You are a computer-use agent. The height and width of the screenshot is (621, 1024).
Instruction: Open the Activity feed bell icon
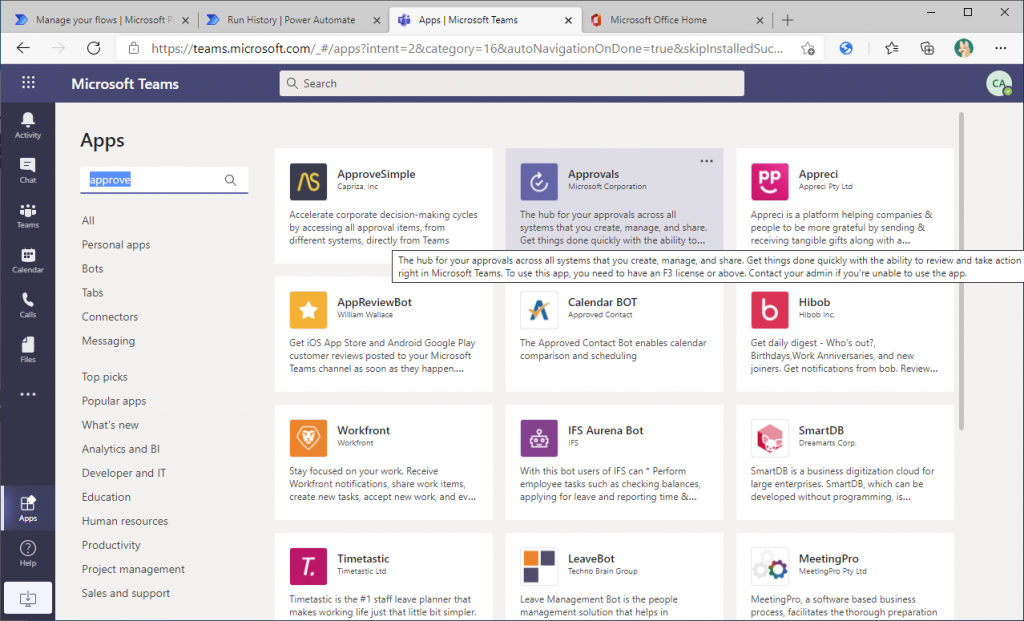[x=27, y=124]
